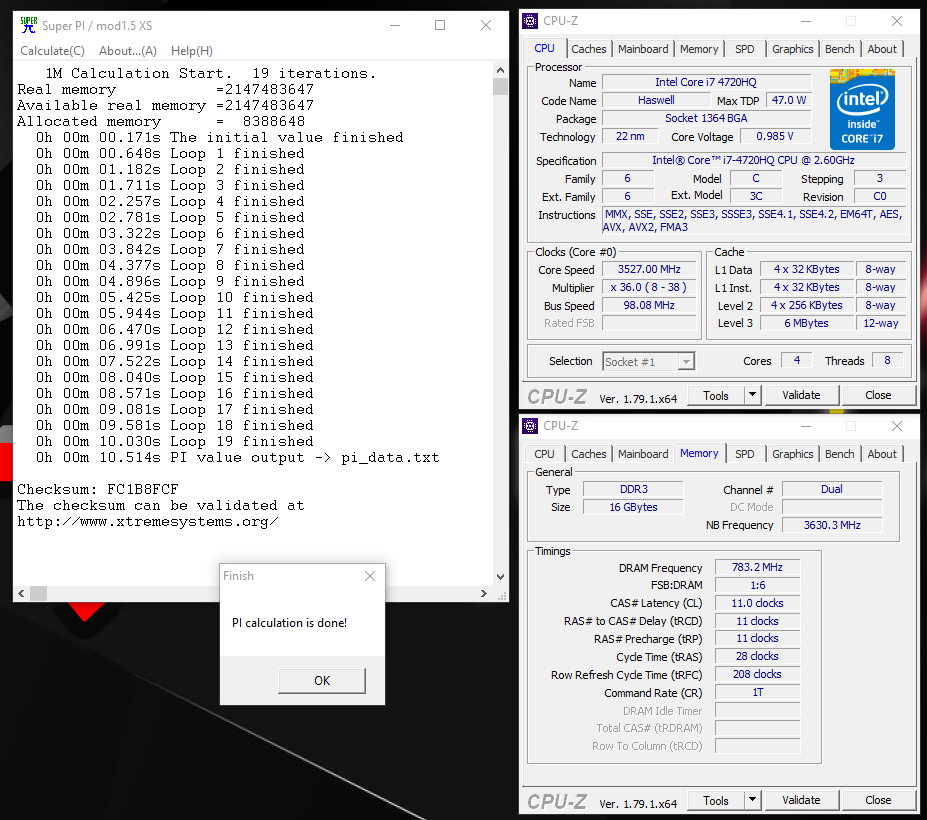Image resolution: width=927 pixels, height=820 pixels.
Task: Click the Super PI app icon in title bar
Action: (x=28, y=25)
